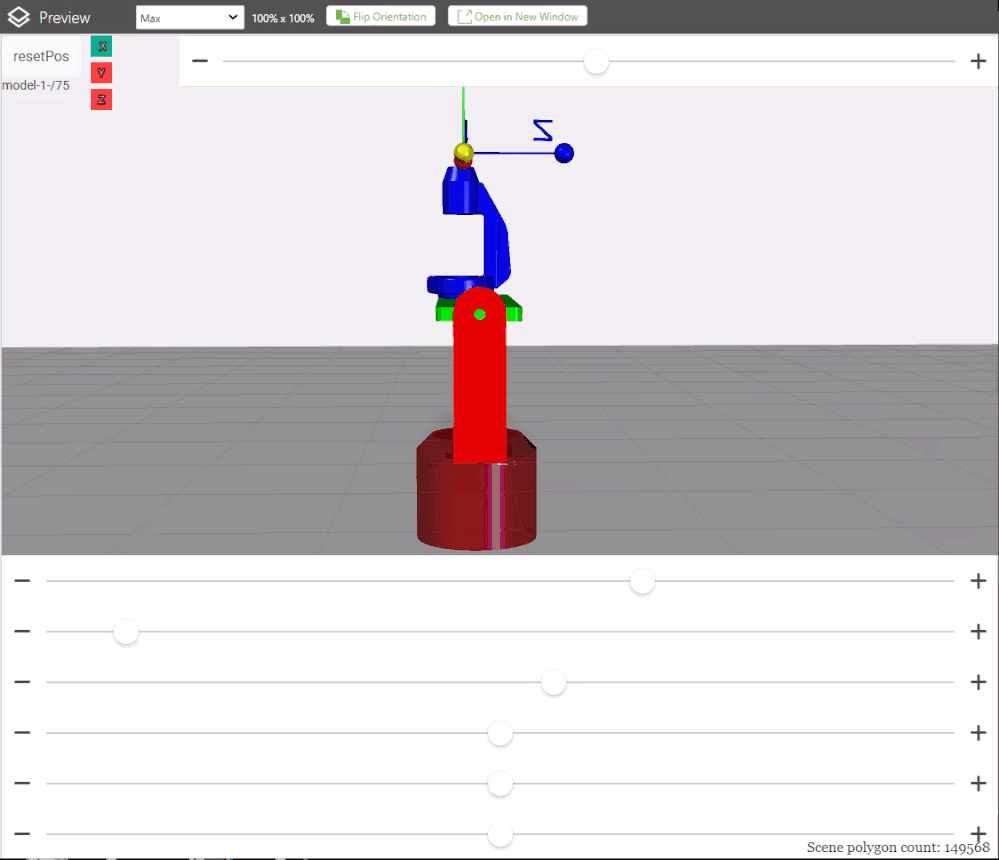999x860 pixels.
Task: Toggle the red Y axis control
Action: click(x=100, y=72)
